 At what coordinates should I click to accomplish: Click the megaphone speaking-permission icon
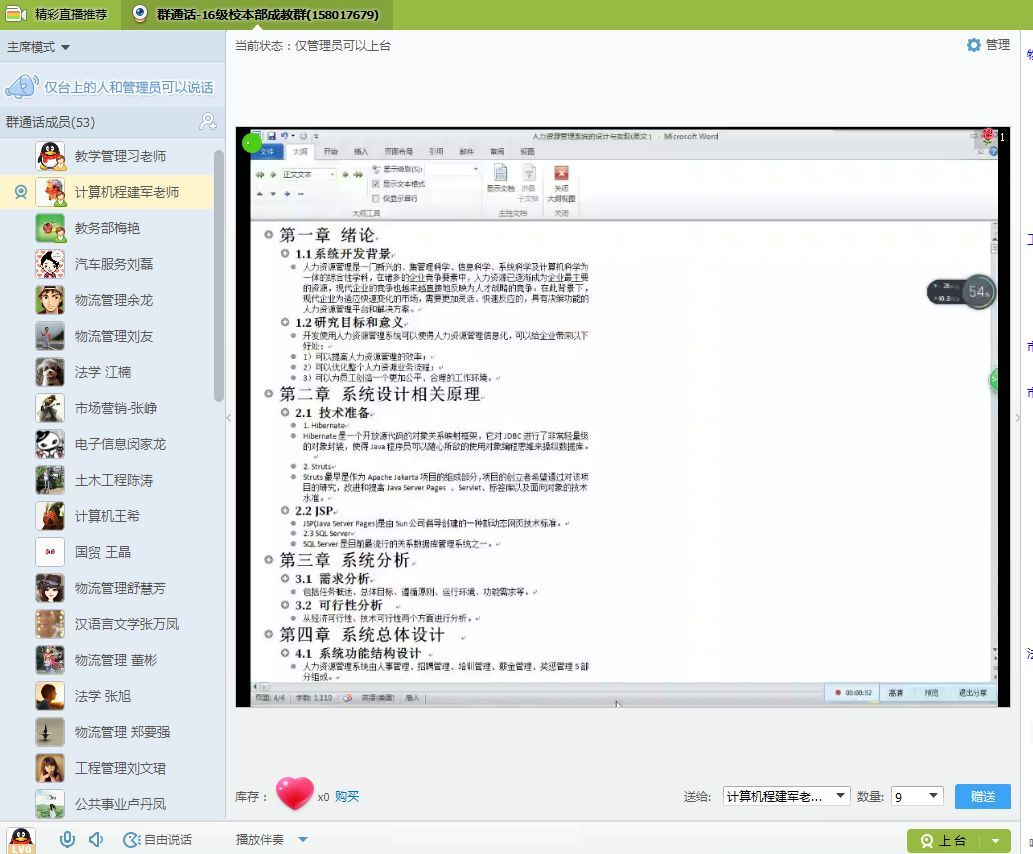point(22,87)
